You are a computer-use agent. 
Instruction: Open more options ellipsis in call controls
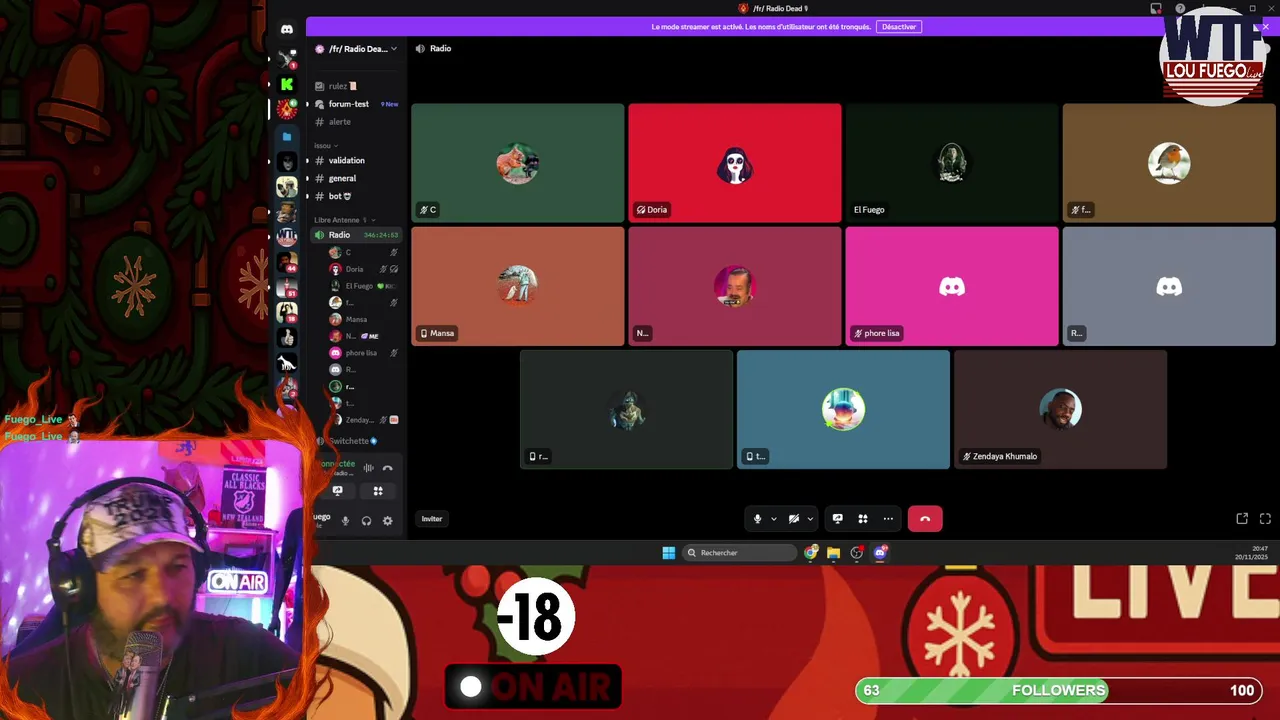click(x=888, y=518)
